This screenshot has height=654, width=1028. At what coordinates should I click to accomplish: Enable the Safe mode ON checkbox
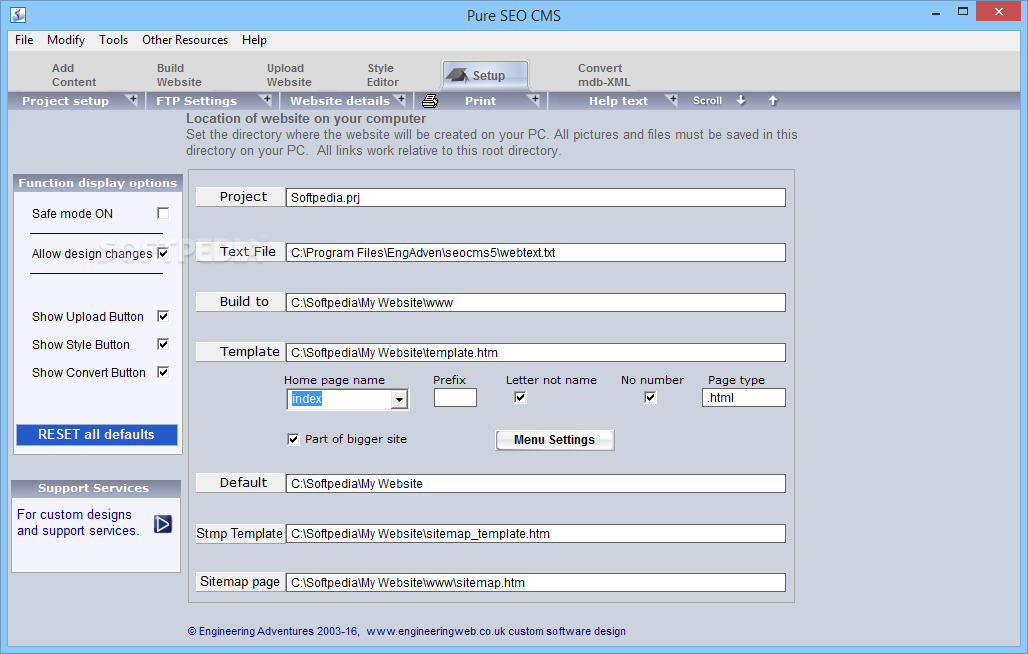[x=163, y=214]
